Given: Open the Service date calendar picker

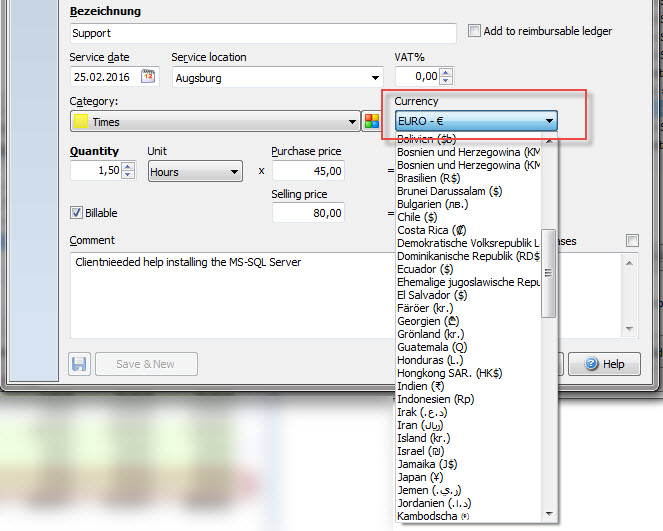Looking at the screenshot, I should 148,76.
